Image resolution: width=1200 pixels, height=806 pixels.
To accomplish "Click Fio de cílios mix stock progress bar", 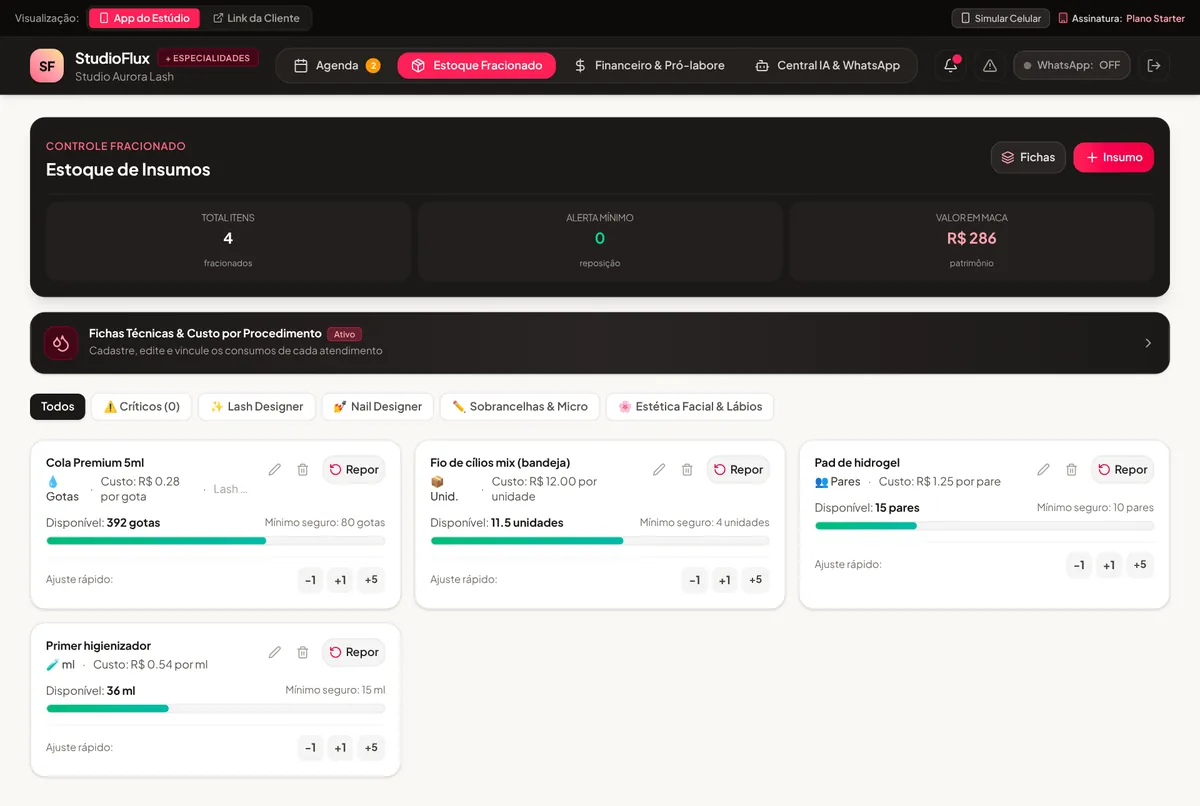I will click(x=600, y=541).
